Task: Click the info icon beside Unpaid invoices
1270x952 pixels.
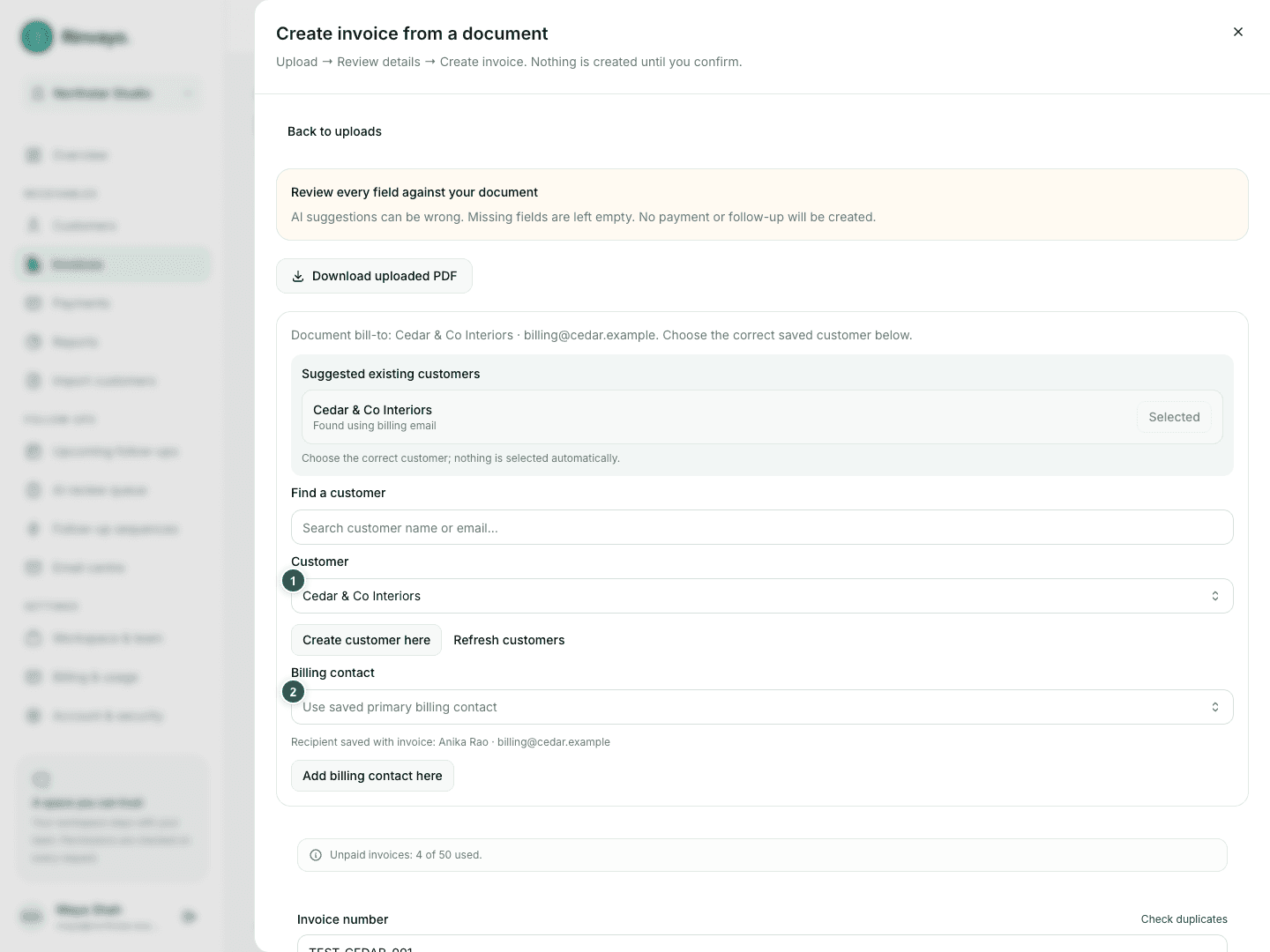Action: click(x=316, y=855)
